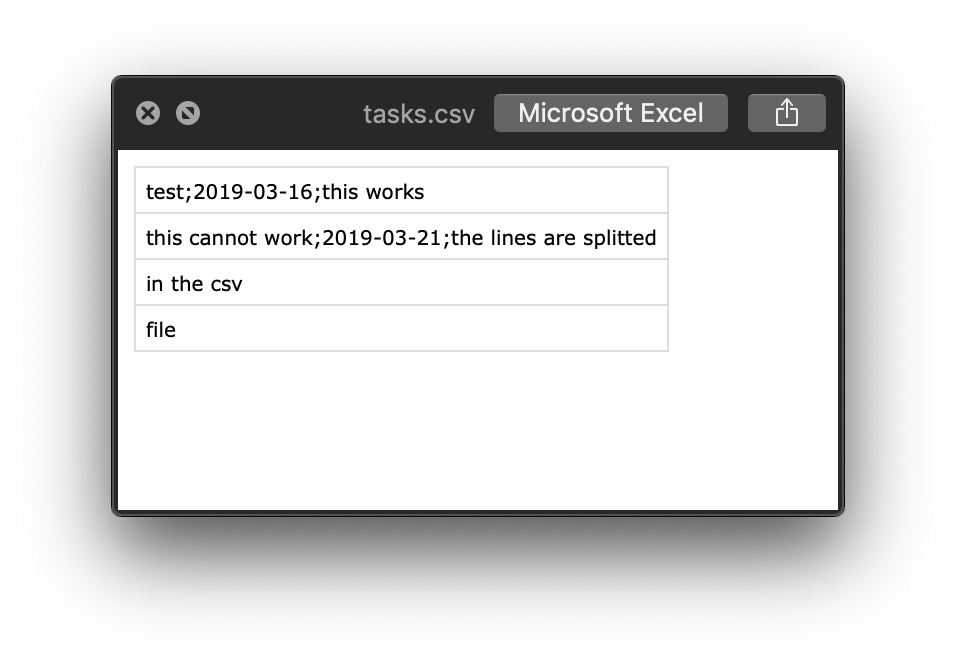Select the 'in the csv' row
Screen dimensions: 956x664
[x=400, y=282]
